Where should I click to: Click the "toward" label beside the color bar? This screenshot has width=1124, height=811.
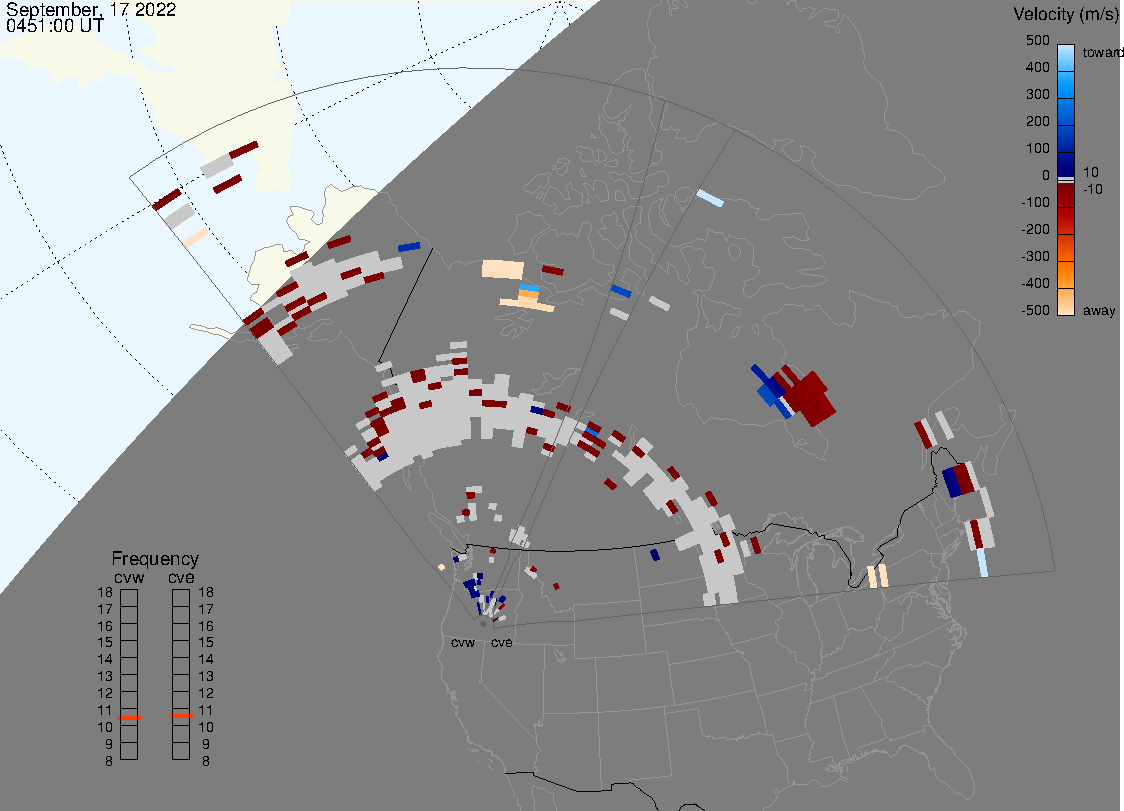point(1102,52)
